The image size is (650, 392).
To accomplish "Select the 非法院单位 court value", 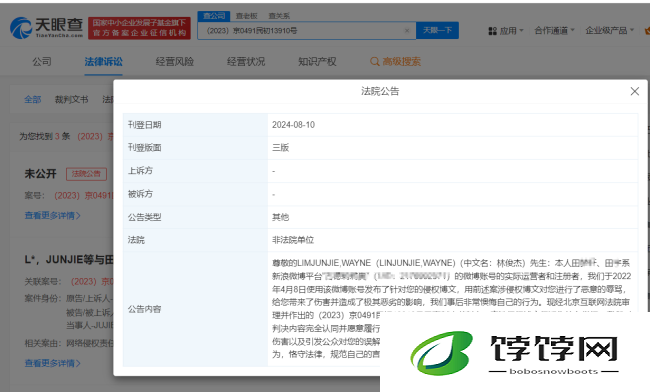I will 293,240.
